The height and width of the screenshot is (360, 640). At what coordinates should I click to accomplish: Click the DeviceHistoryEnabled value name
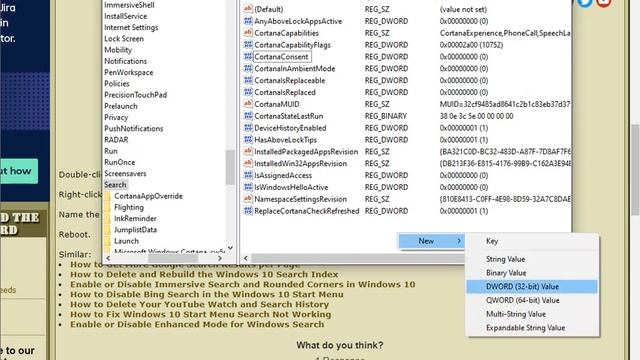point(290,128)
